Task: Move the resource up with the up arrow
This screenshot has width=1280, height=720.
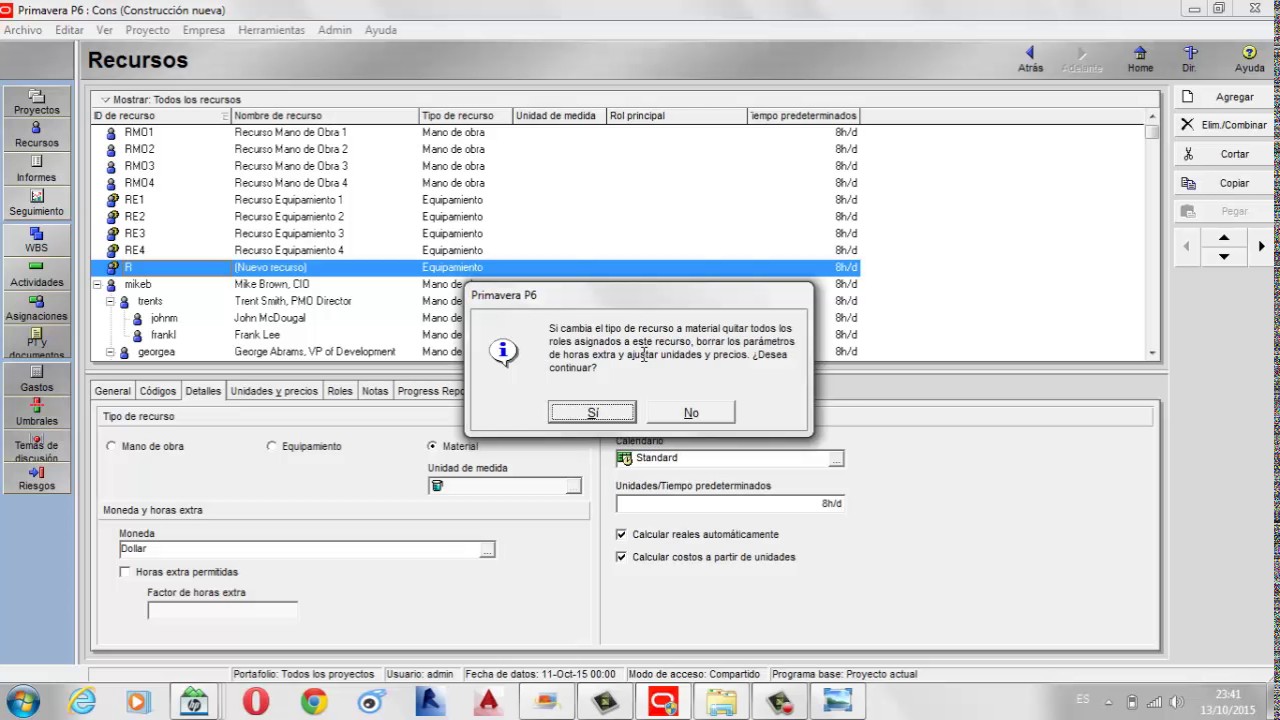Action: (1224, 238)
